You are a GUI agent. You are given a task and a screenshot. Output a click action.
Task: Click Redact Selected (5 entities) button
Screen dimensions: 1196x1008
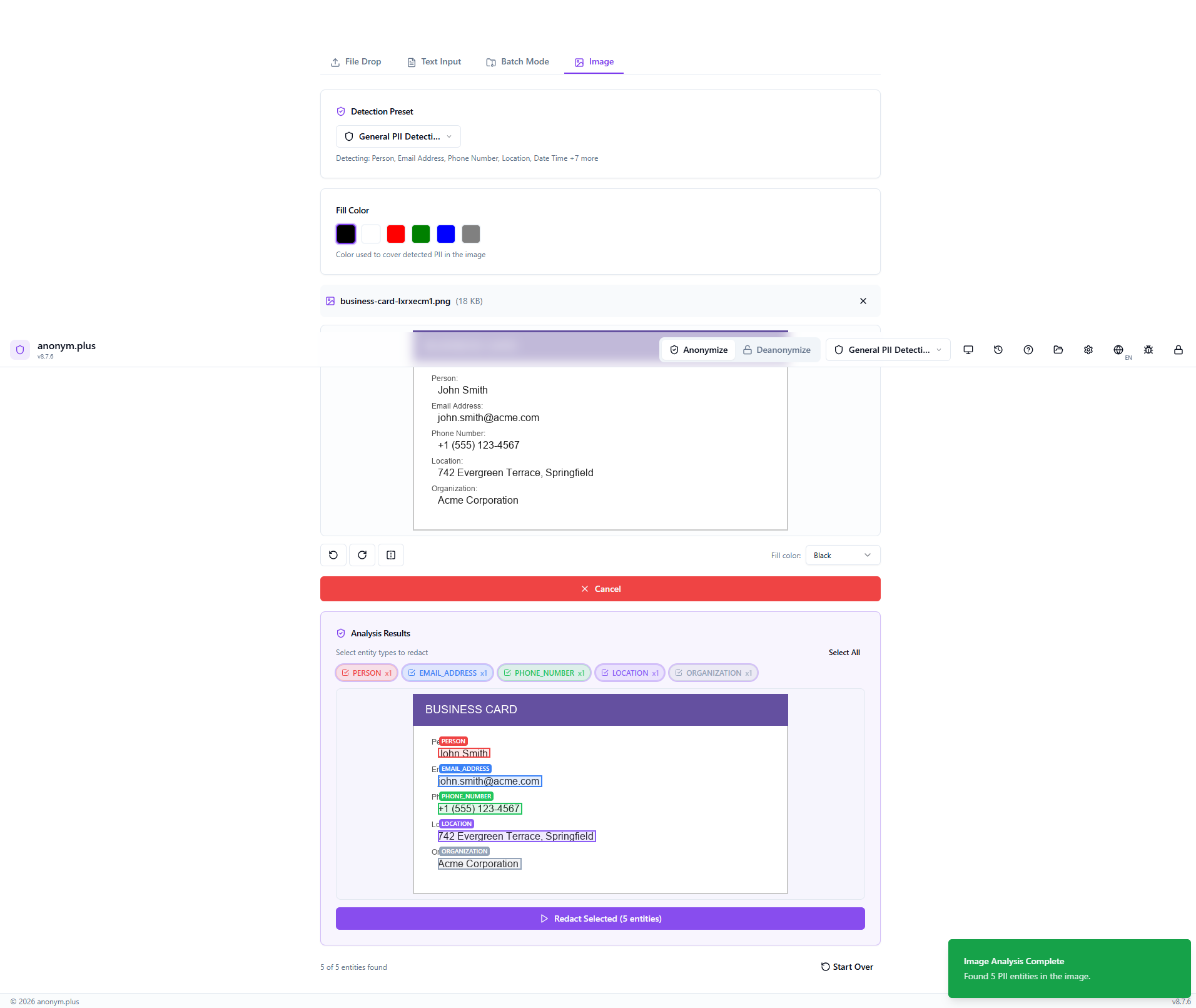point(601,919)
